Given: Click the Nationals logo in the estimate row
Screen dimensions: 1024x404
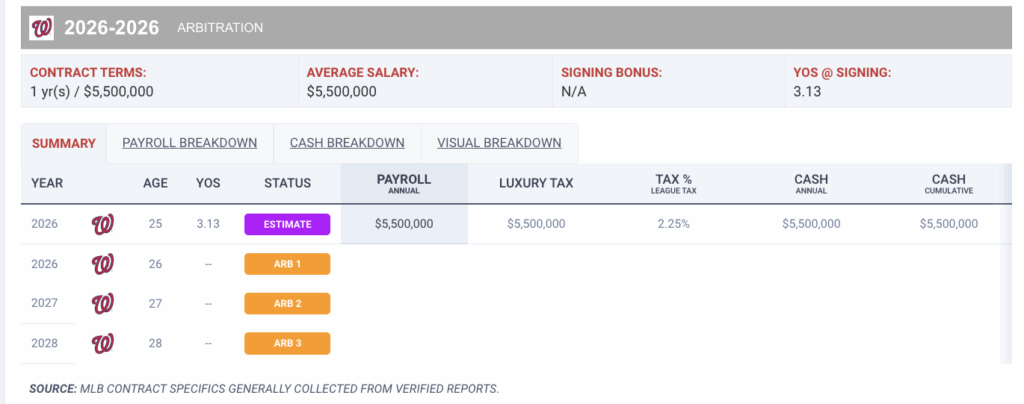Looking at the screenshot, I should pyautogui.click(x=103, y=224).
